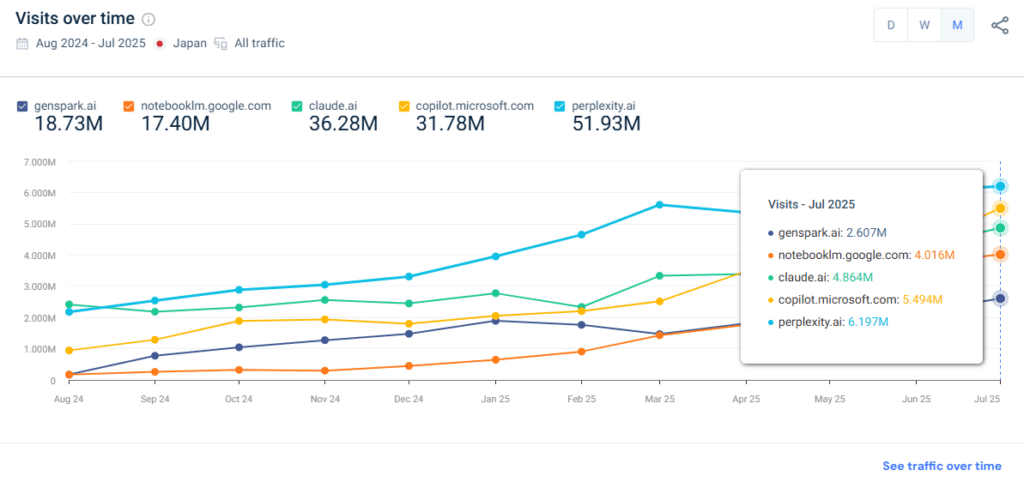1024x482 pixels.
Task: Click the All traffic label
Action: (x=259, y=44)
